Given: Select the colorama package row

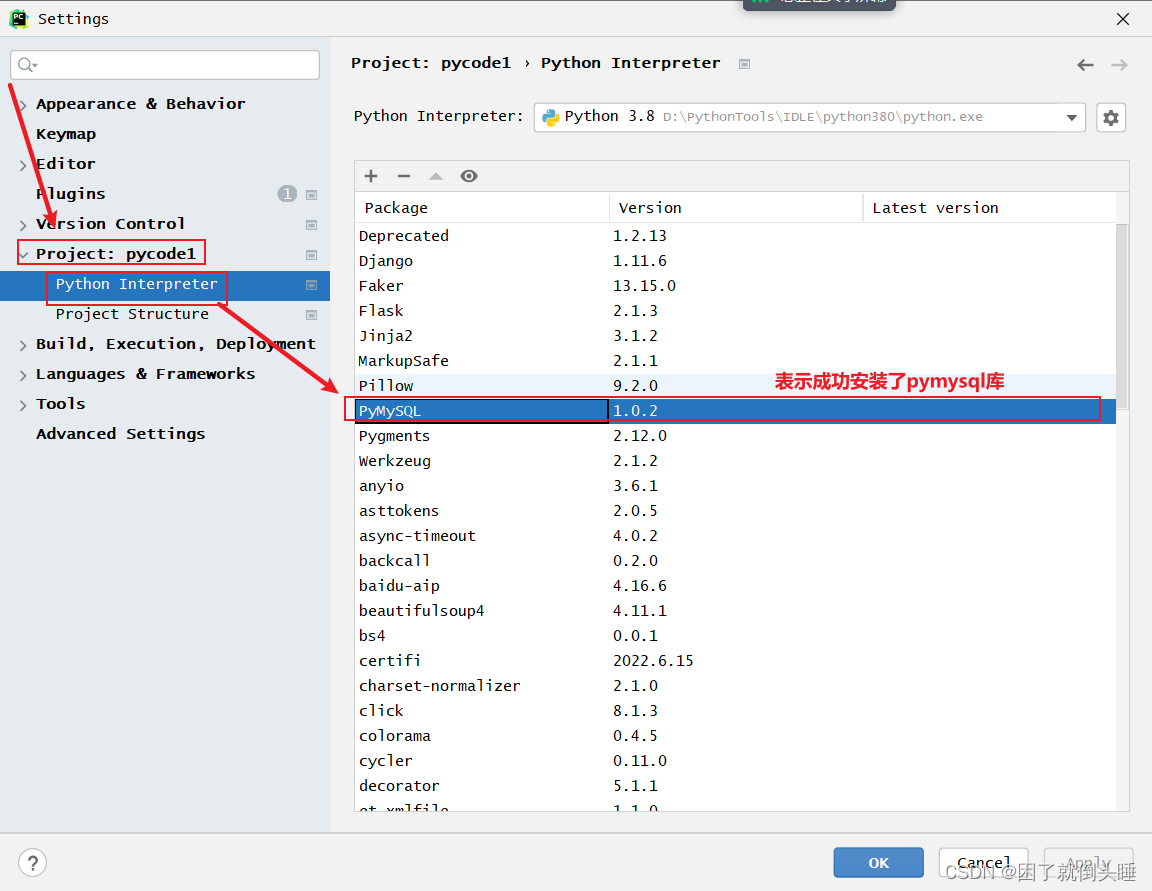Looking at the screenshot, I should coord(735,735).
